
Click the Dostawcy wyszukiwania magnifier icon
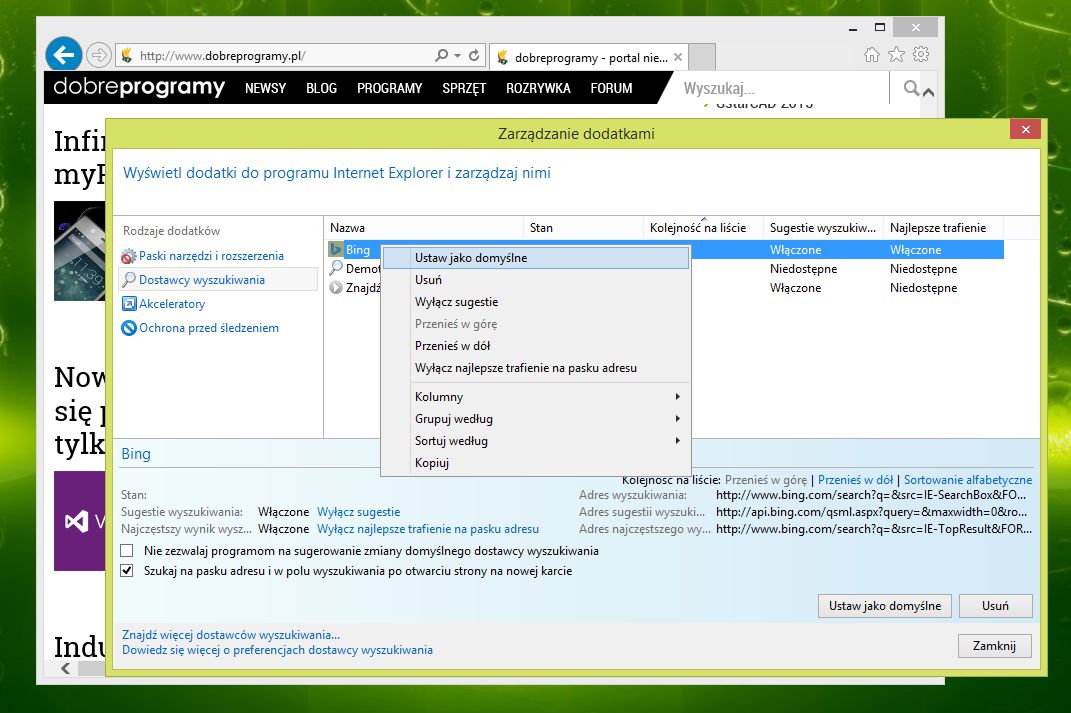[x=128, y=279]
